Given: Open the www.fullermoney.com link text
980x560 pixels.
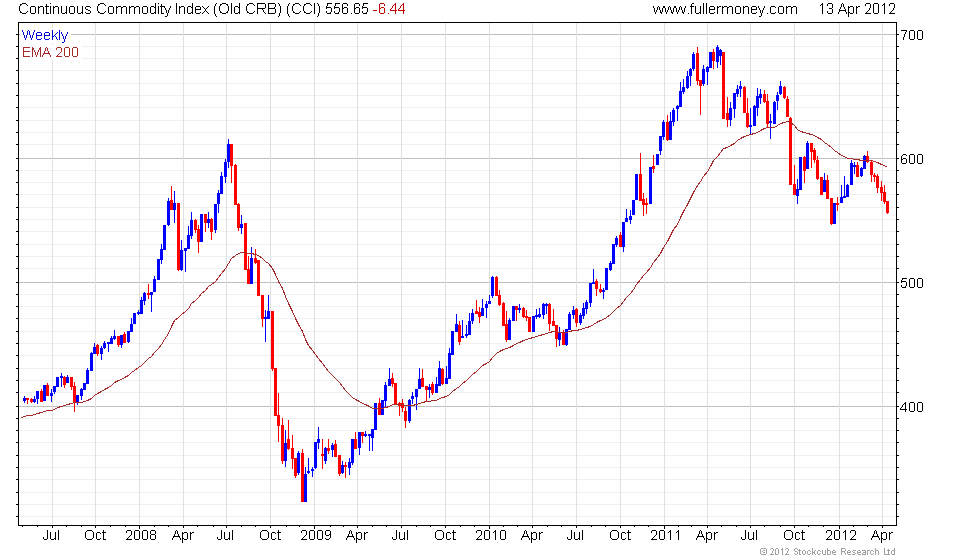Looking at the screenshot, I should click(x=725, y=9).
